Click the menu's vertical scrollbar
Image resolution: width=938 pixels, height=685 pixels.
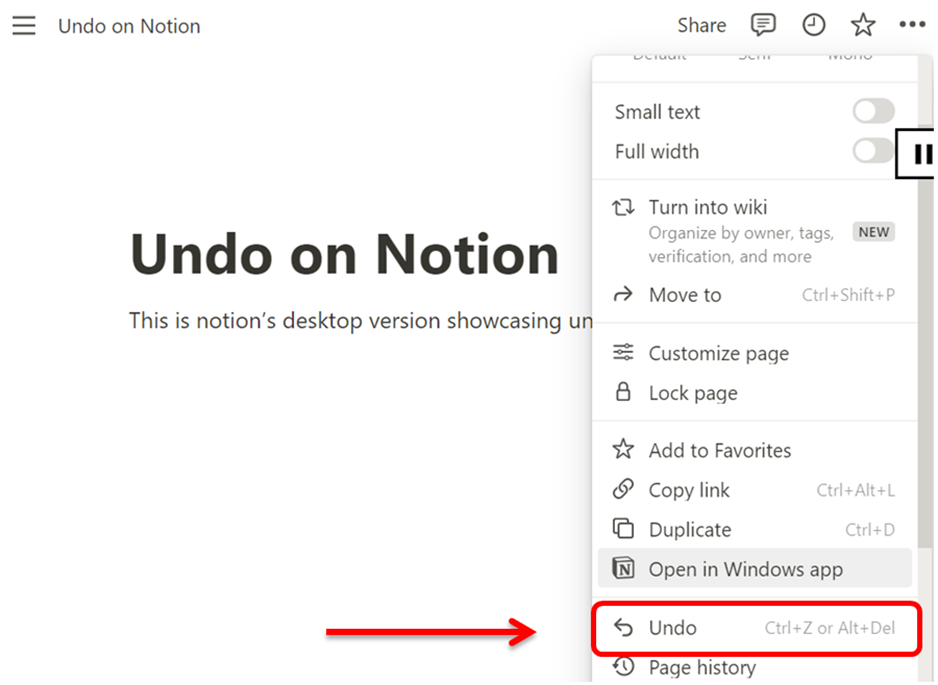click(925, 365)
